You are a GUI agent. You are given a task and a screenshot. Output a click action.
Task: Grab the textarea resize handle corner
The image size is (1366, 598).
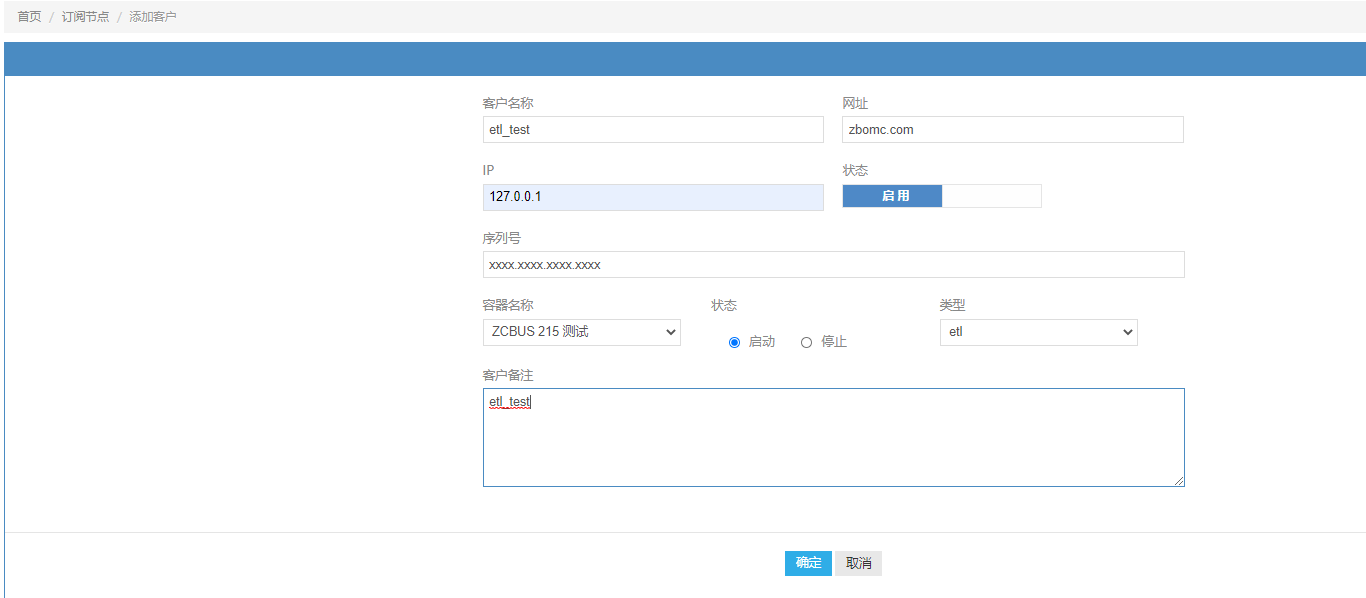point(1179,481)
